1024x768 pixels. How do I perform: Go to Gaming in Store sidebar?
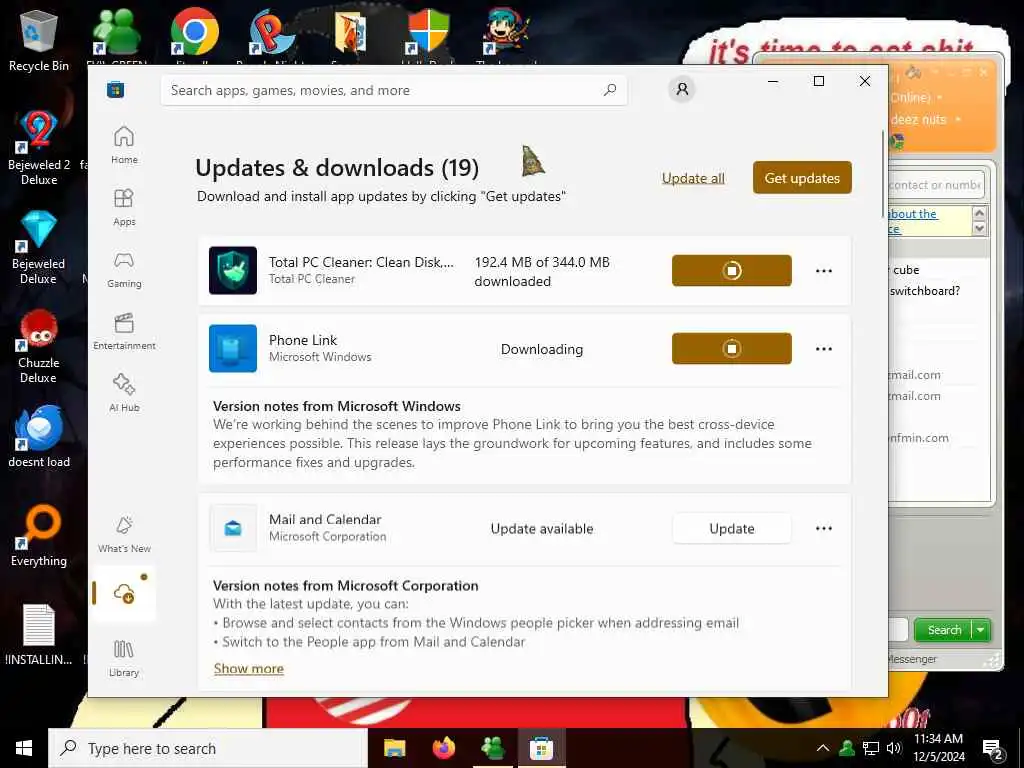point(124,269)
